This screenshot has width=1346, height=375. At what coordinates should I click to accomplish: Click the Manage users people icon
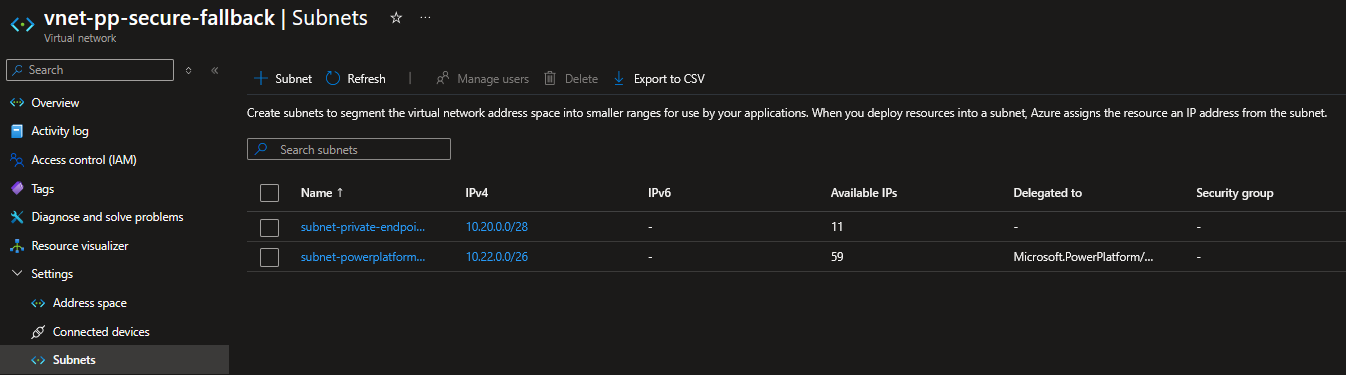(443, 78)
